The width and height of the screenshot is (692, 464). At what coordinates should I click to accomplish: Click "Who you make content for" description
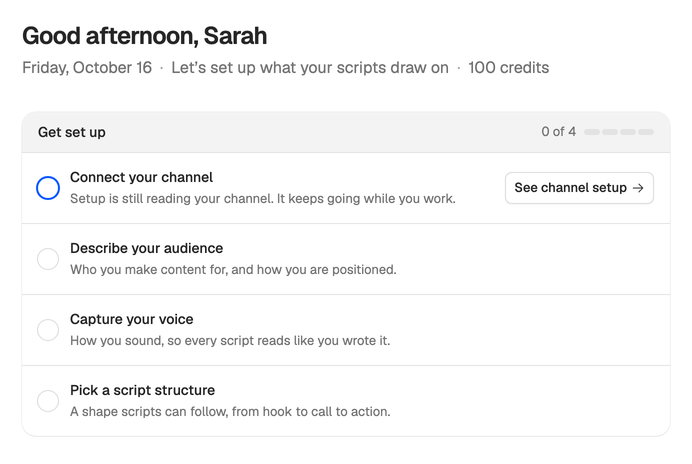[233, 270]
